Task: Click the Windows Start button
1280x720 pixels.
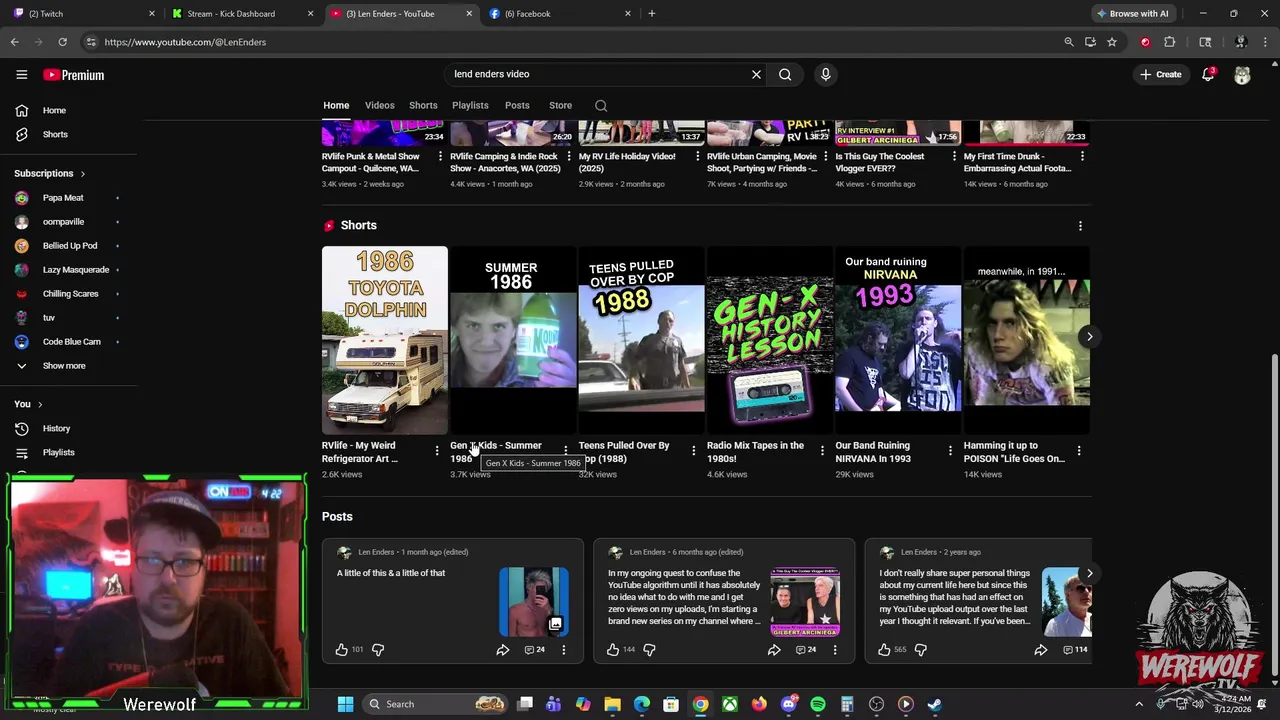Action: pos(345,704)
